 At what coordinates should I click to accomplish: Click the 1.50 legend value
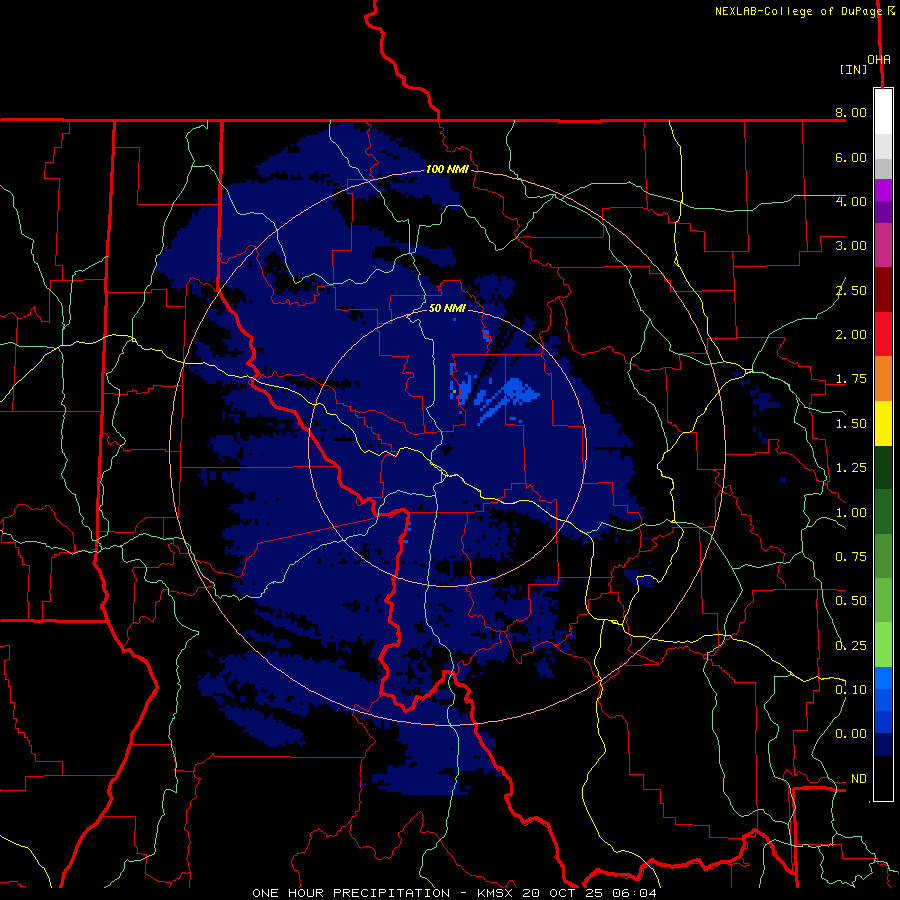[851, 424]
